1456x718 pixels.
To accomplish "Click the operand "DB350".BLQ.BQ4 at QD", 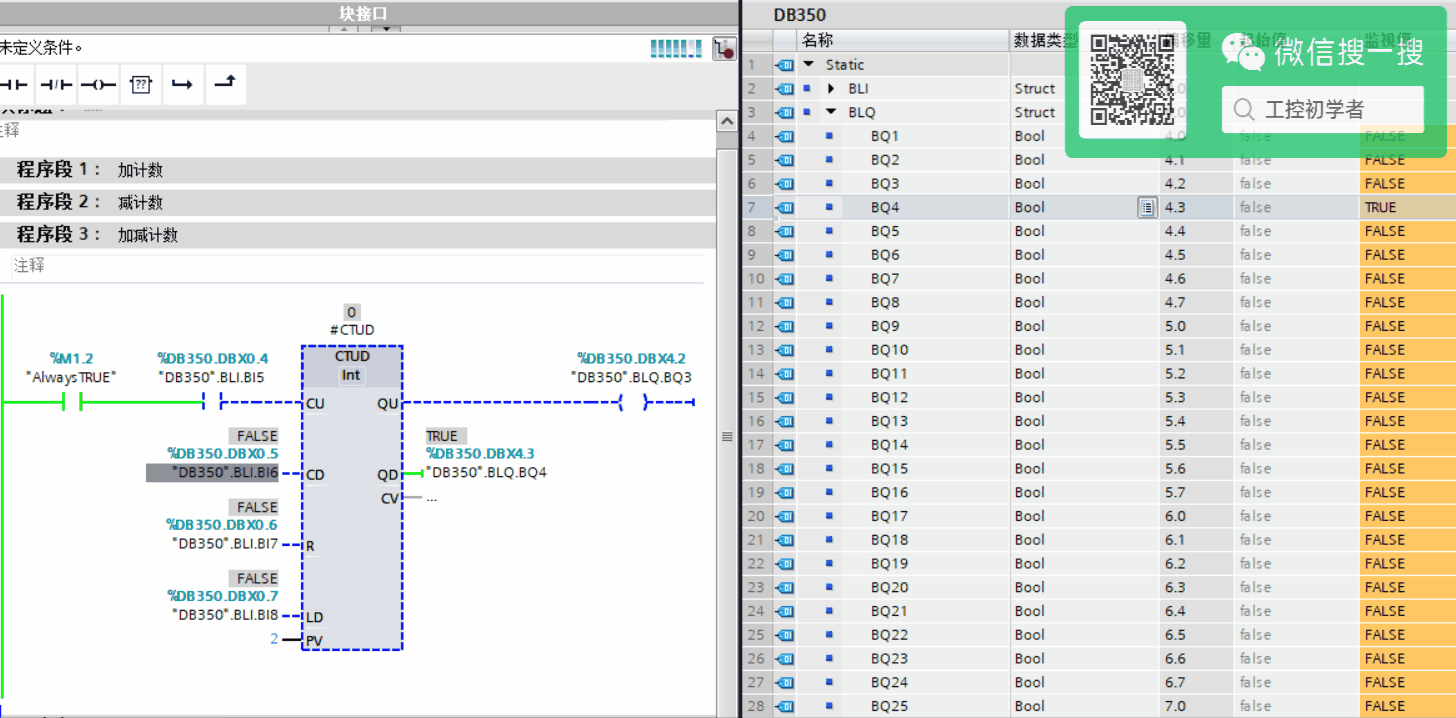I will click(x=486, y=472).
